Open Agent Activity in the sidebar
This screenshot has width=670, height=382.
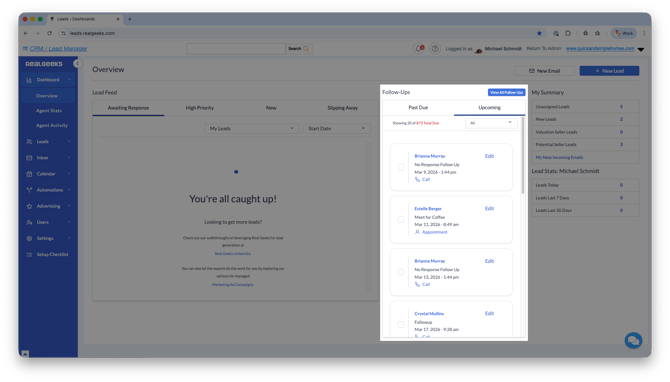52,126
